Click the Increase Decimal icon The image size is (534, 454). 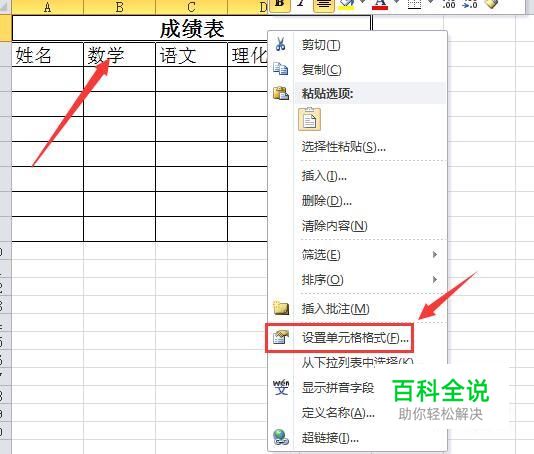(x=449, y=5)
